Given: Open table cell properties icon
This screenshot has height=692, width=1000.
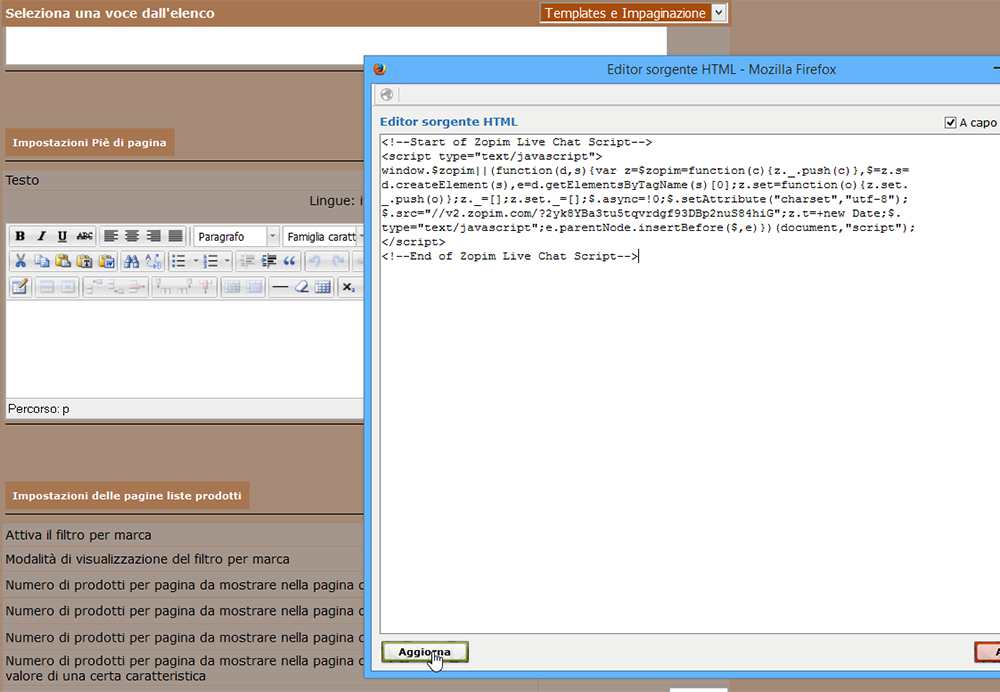Looking at the screenshot, I should click(x=68, y=287).
